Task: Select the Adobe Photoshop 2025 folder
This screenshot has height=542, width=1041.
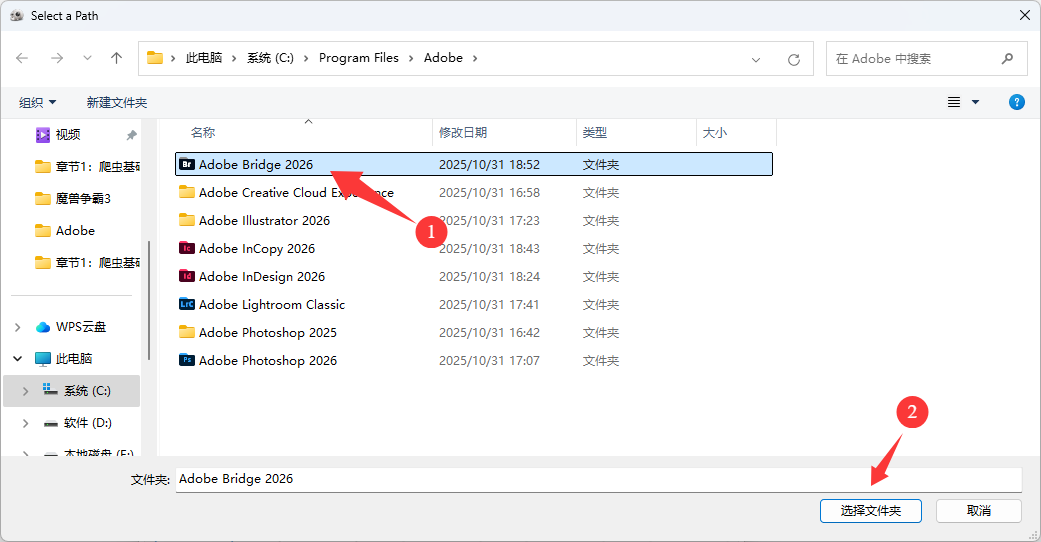Action: tap(474, 332)
